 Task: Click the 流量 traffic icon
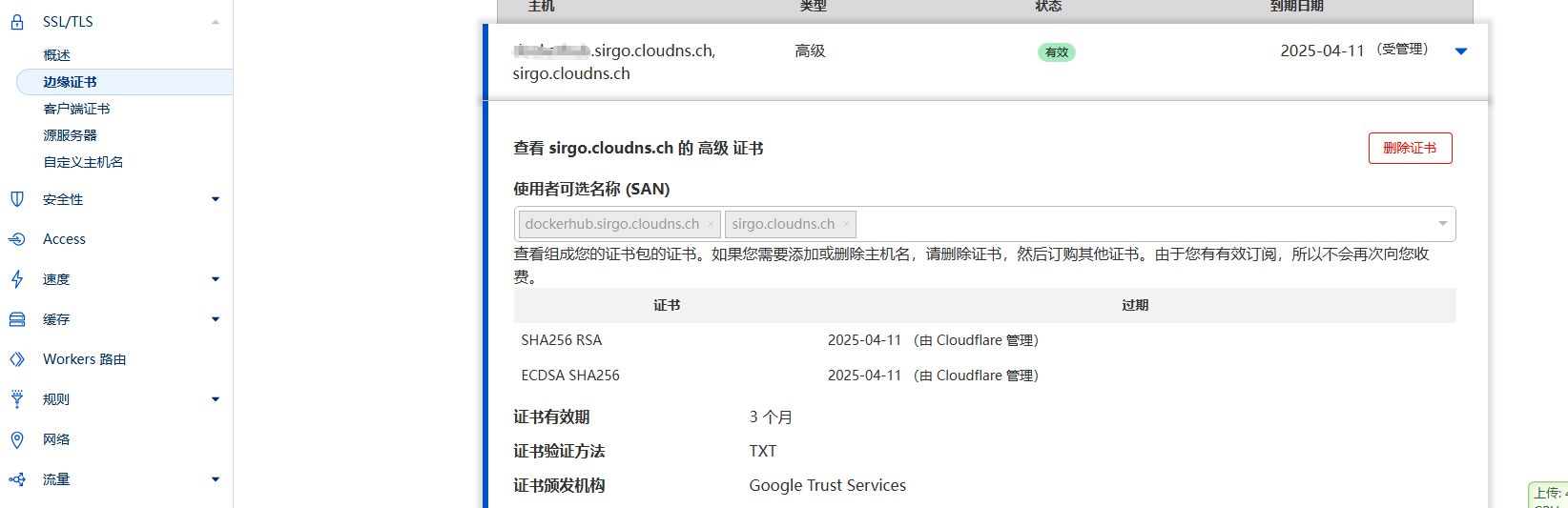[17, 479]
